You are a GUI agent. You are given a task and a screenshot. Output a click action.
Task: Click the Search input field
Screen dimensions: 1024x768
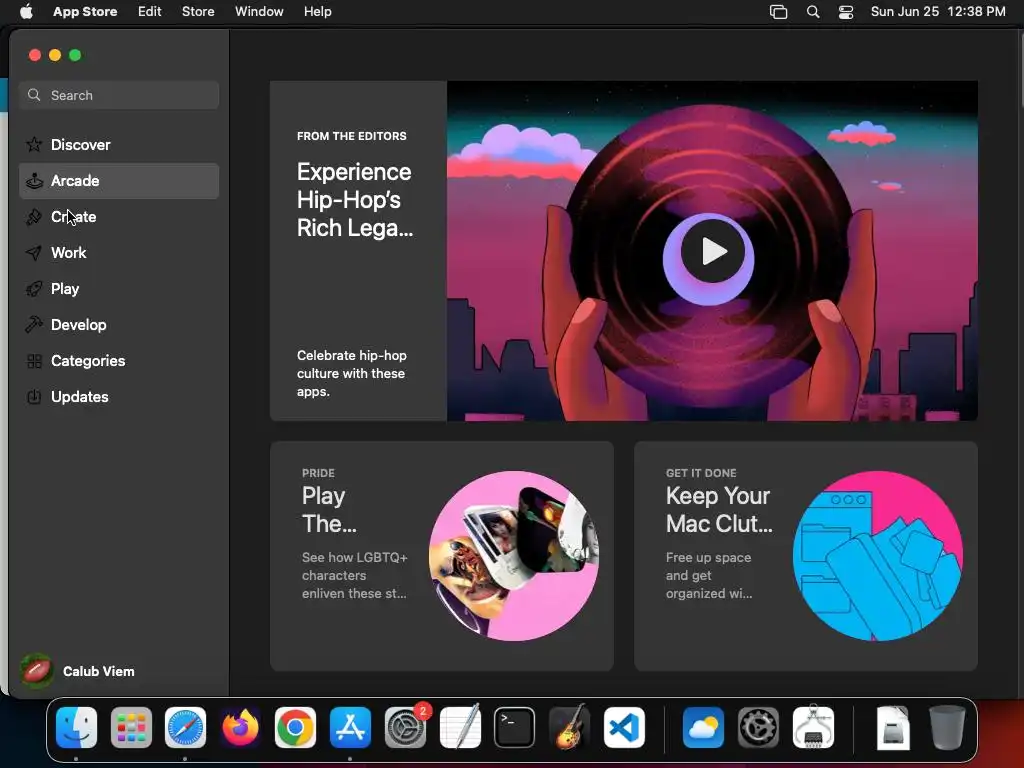(119, 95)
